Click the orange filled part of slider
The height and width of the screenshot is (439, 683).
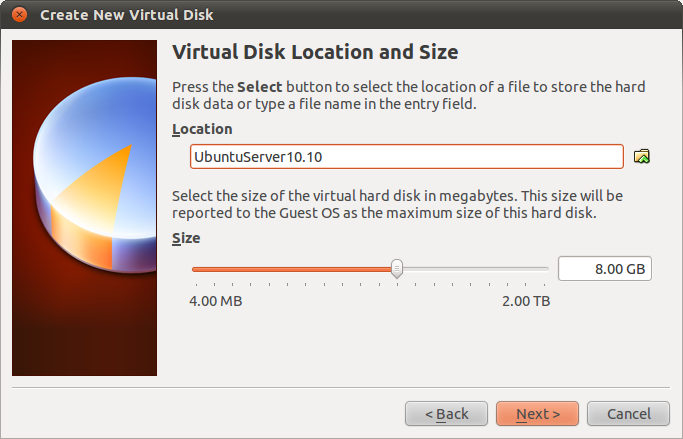click(x=290, y=268)
